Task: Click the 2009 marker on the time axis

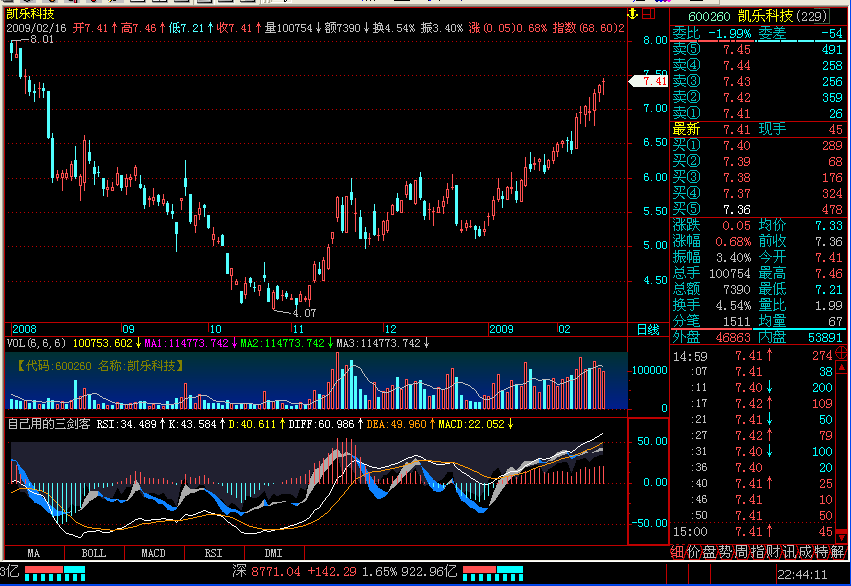Action: point(501,329)
